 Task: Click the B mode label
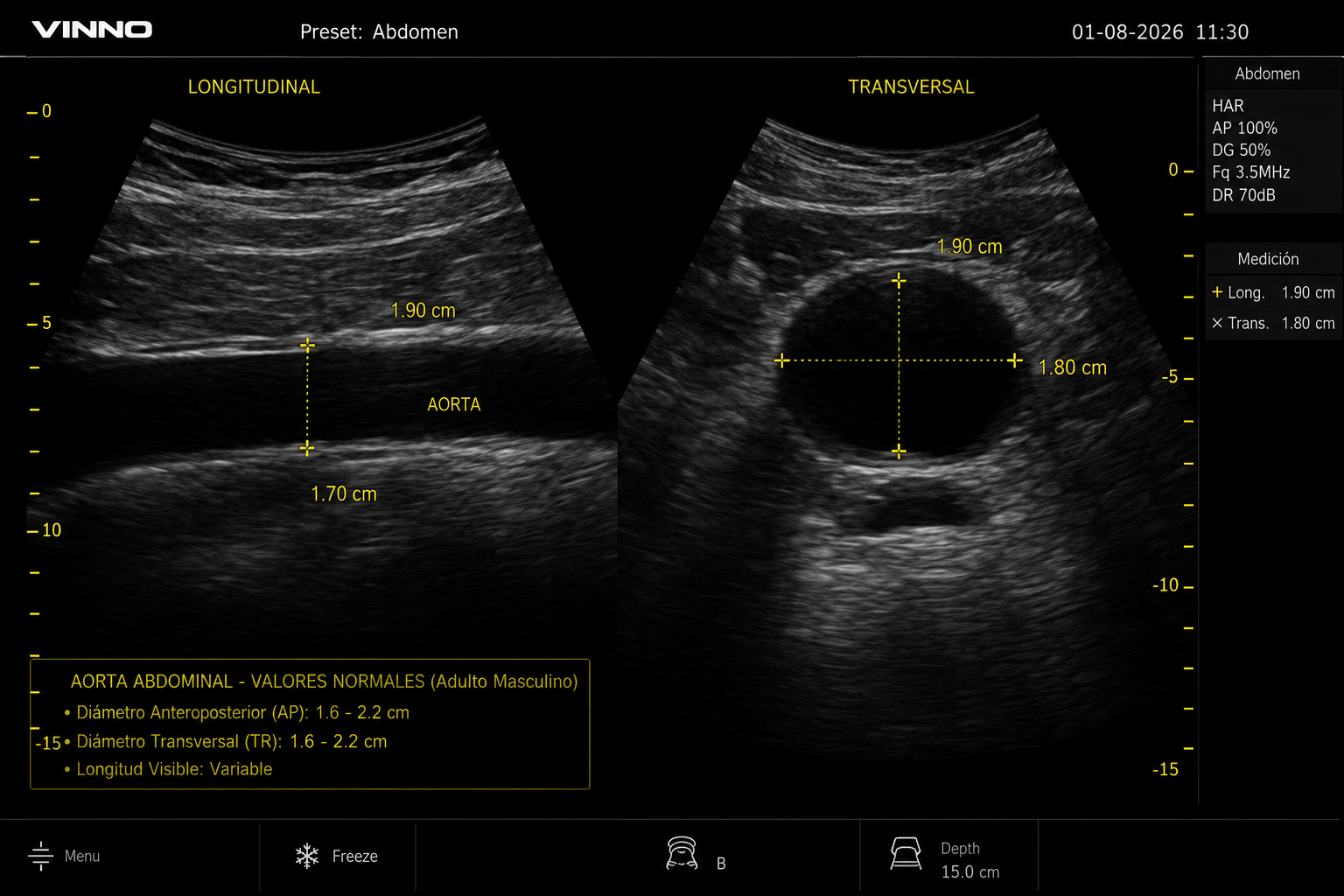click(x=721, y=864)
